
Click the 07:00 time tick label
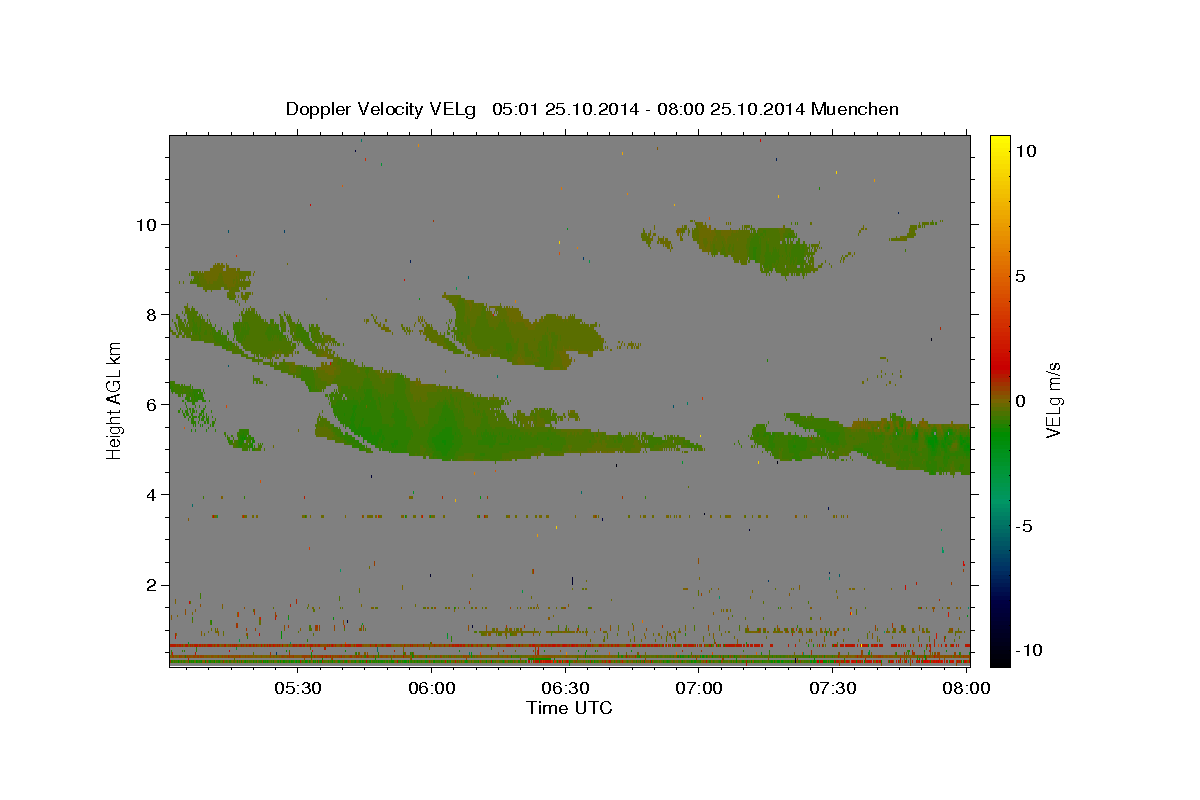click(699, 689)
